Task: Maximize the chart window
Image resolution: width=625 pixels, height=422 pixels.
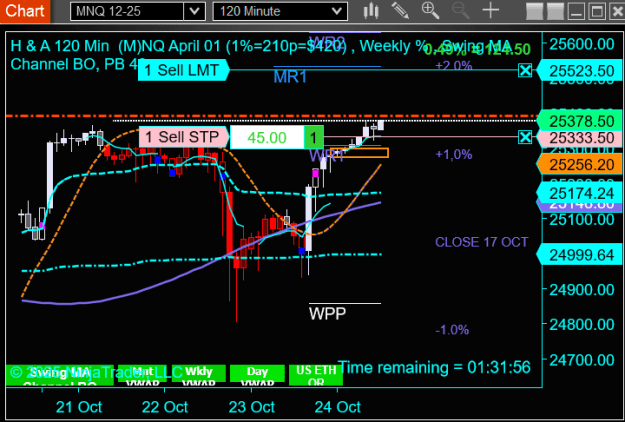Action: 597,11
